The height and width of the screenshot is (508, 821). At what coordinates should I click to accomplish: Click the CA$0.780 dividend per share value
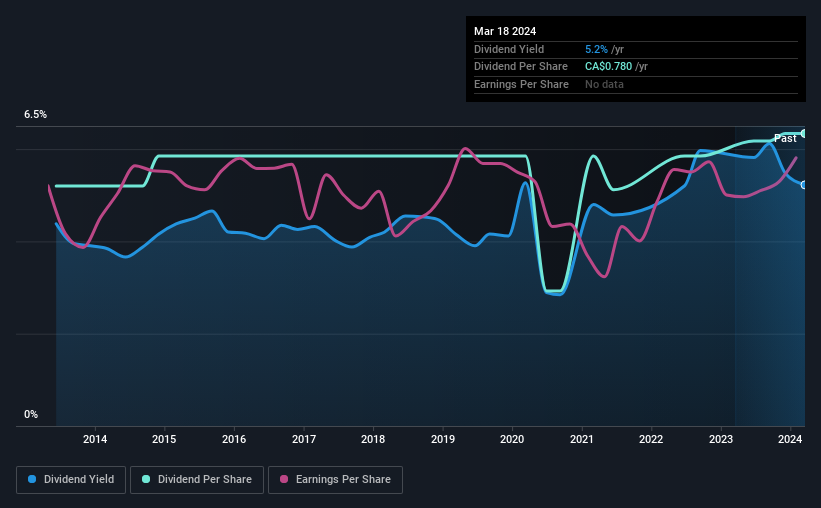(x=608, y=67)
